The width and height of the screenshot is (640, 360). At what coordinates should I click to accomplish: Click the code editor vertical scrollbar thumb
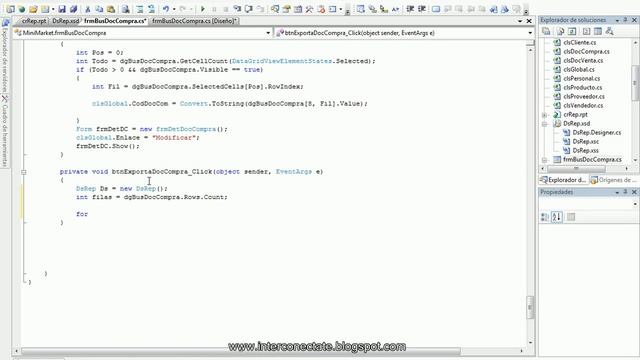point(530,308)
